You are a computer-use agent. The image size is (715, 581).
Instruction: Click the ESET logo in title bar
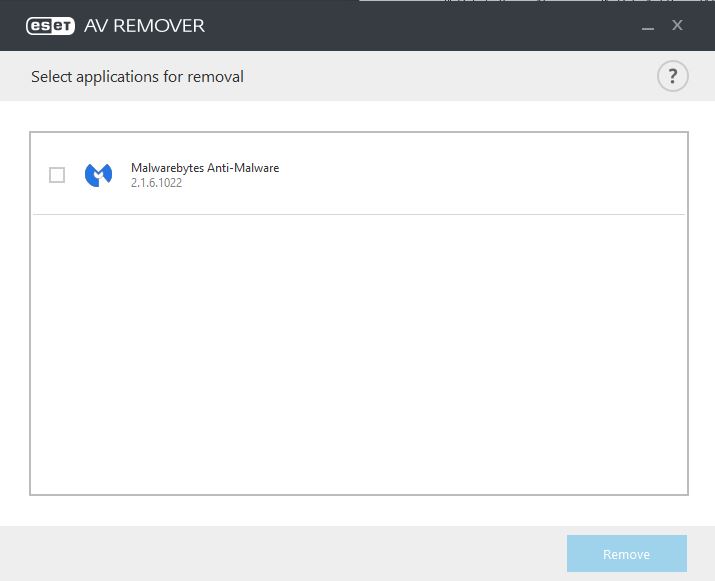[50, 26]
